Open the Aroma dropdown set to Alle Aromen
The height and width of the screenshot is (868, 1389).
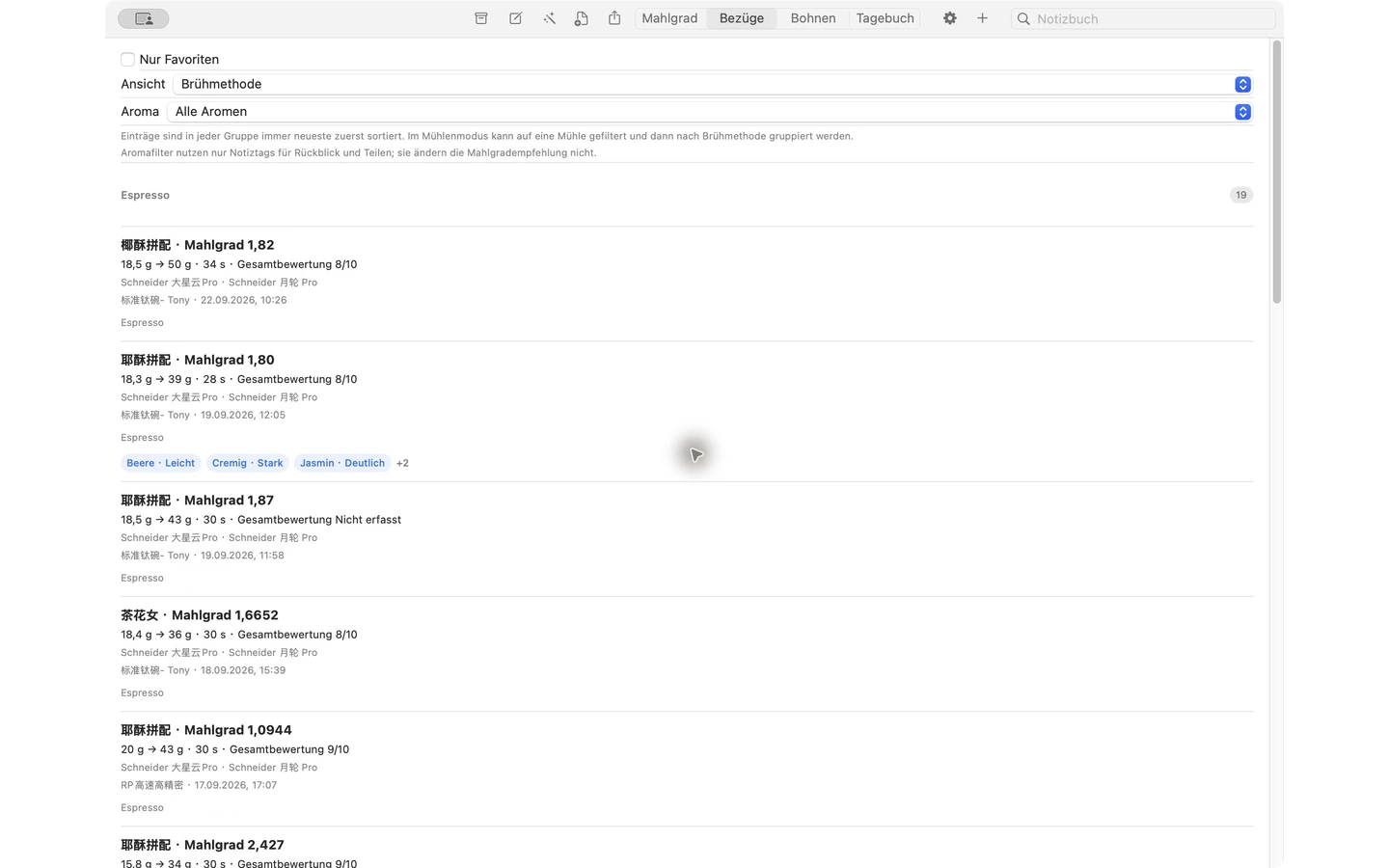[710, 112]
